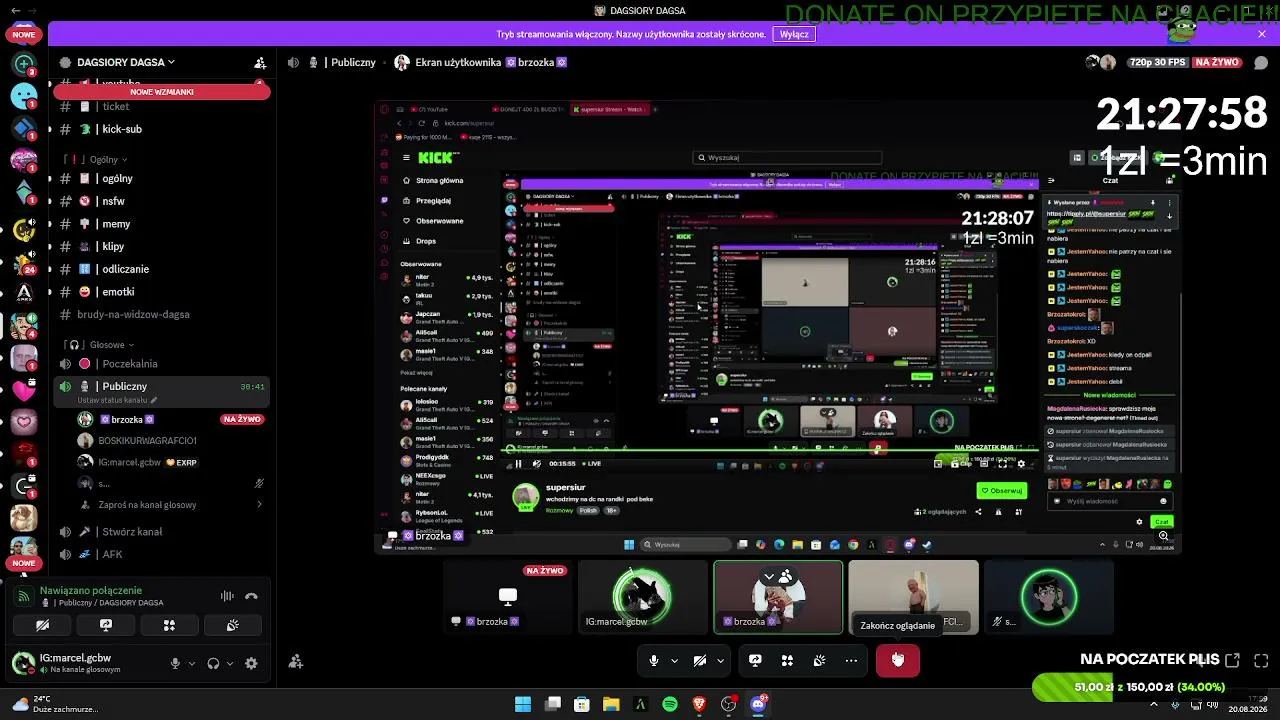Pop out the stream into a separate window
1280x720 pixels.
point(1232,660)
